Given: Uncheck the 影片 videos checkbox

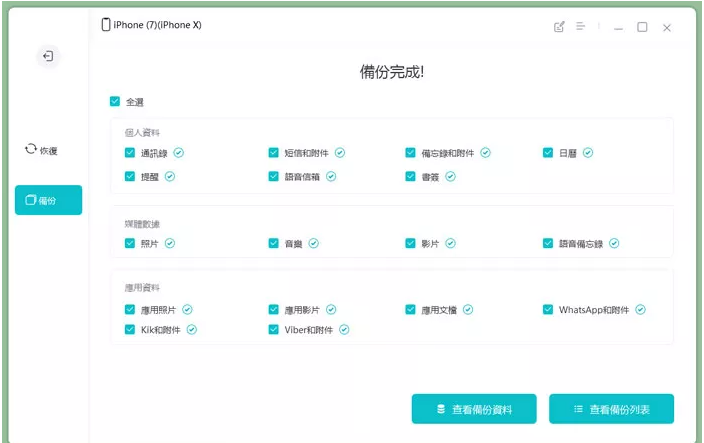Looking at the screenshot, I should click(410, 243).
